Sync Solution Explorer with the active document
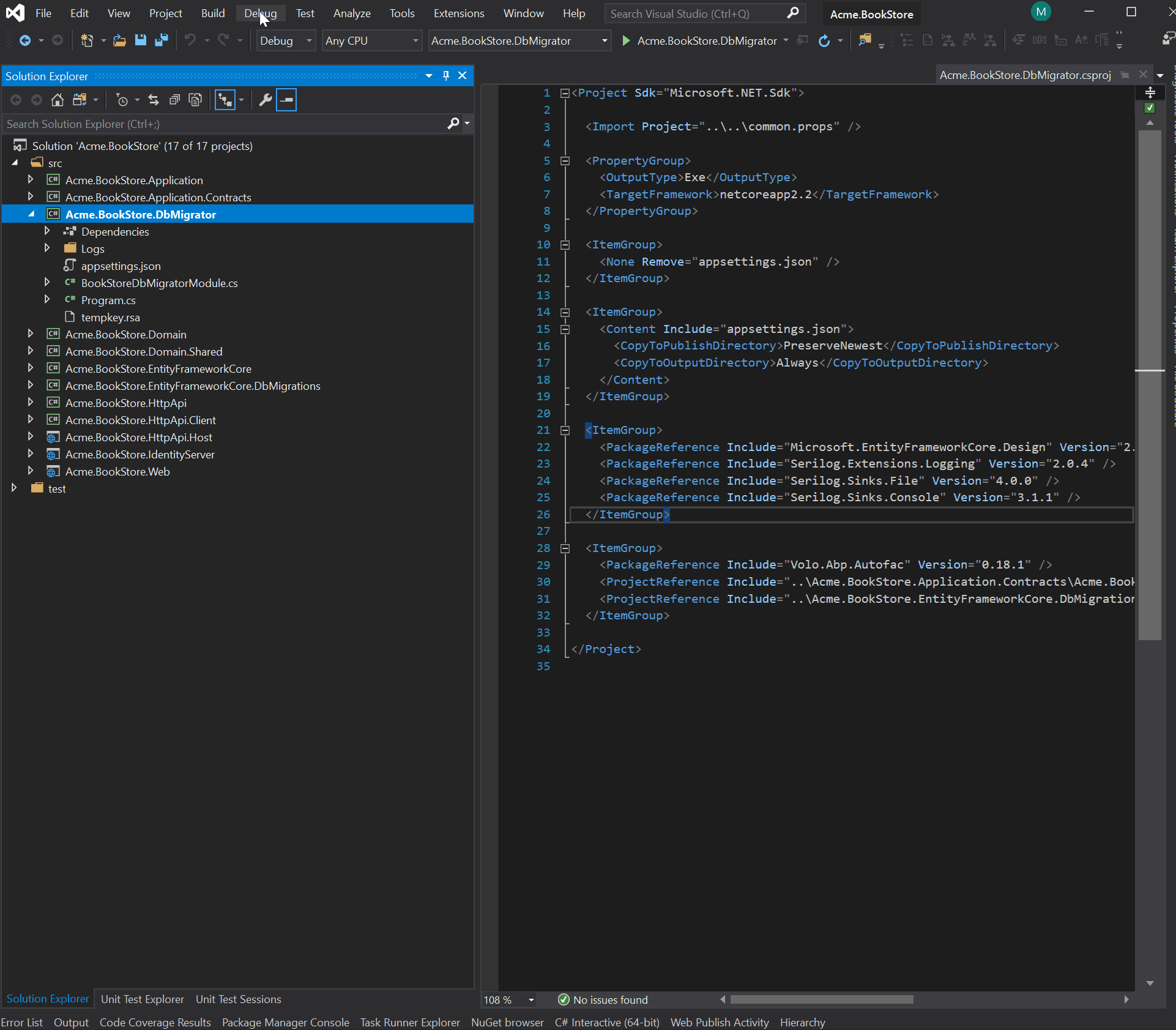Viewport: 1176px width, 1030px height. (x=152, y=100)
